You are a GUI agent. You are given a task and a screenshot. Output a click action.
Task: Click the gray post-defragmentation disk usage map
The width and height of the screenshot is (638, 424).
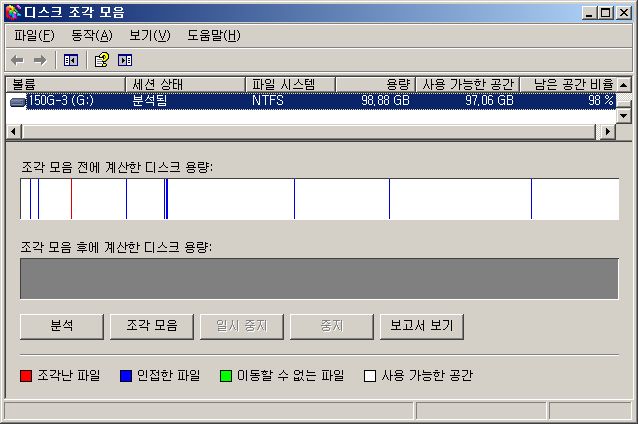pyautogui.click(x=319, y=278)
